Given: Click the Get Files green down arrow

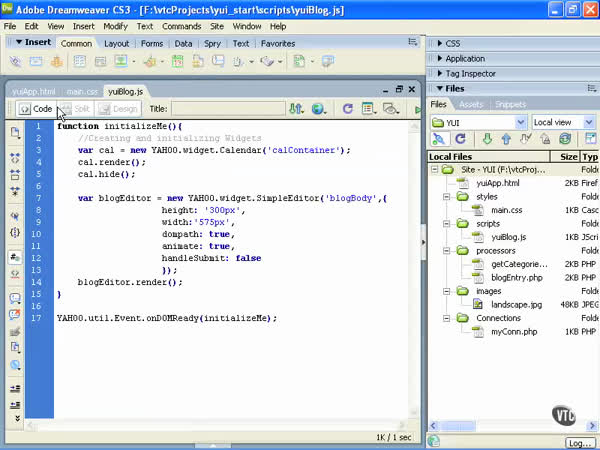Looking at the screenshot, I should coord(487,139).
